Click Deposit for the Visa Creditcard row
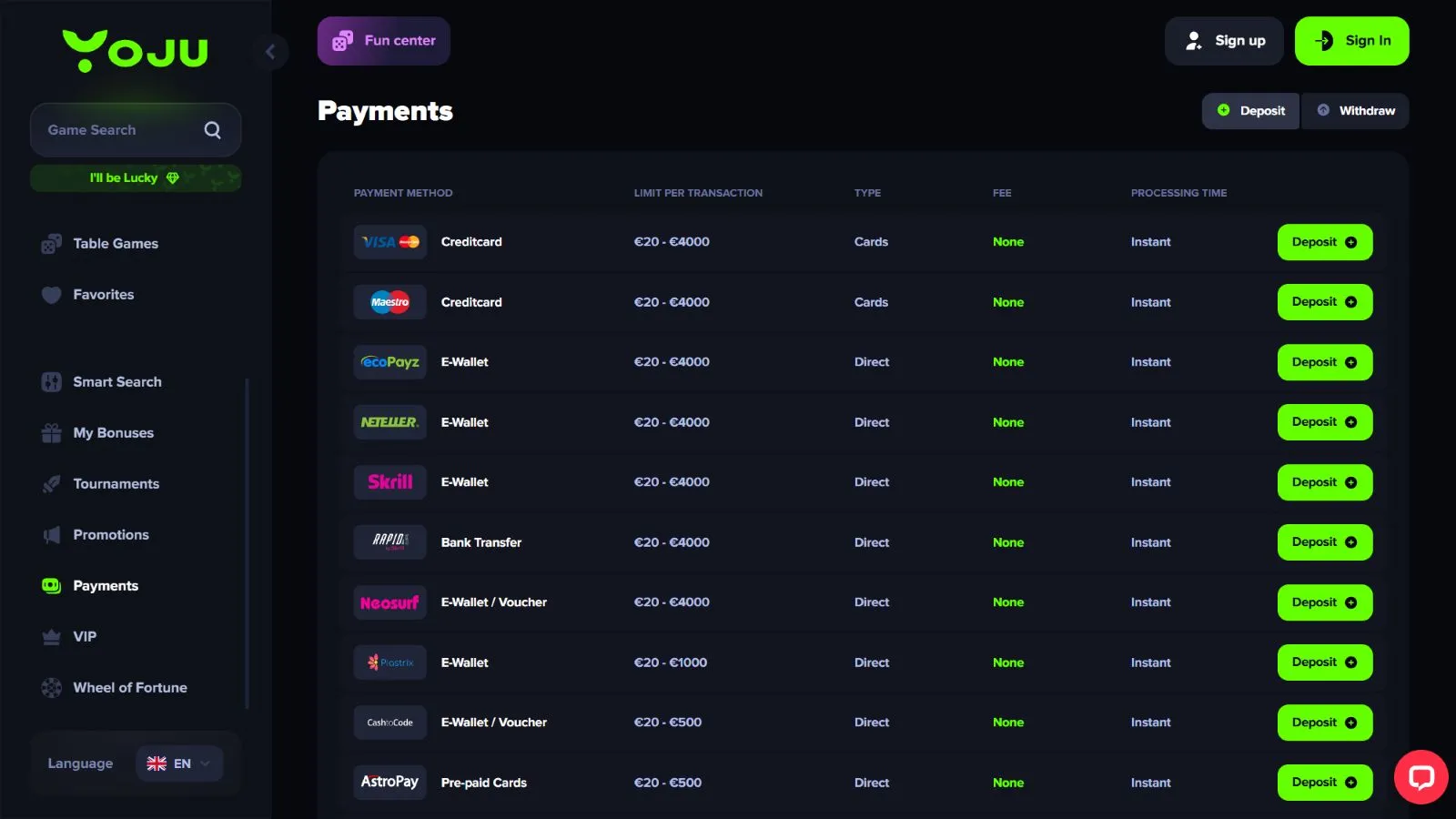The height and width of the screenshot is (819, 1456). click(1324, 242)
